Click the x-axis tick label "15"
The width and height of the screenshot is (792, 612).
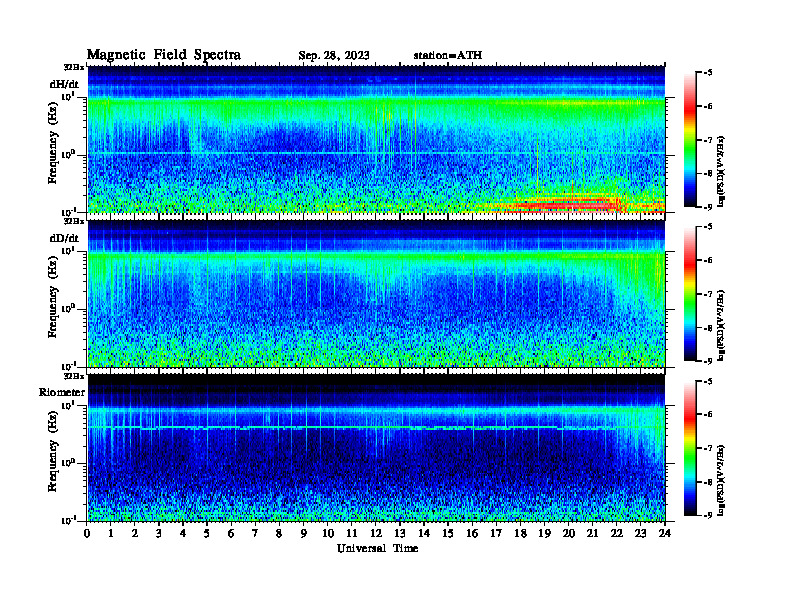pyautogui.click(x=448, y=533)
